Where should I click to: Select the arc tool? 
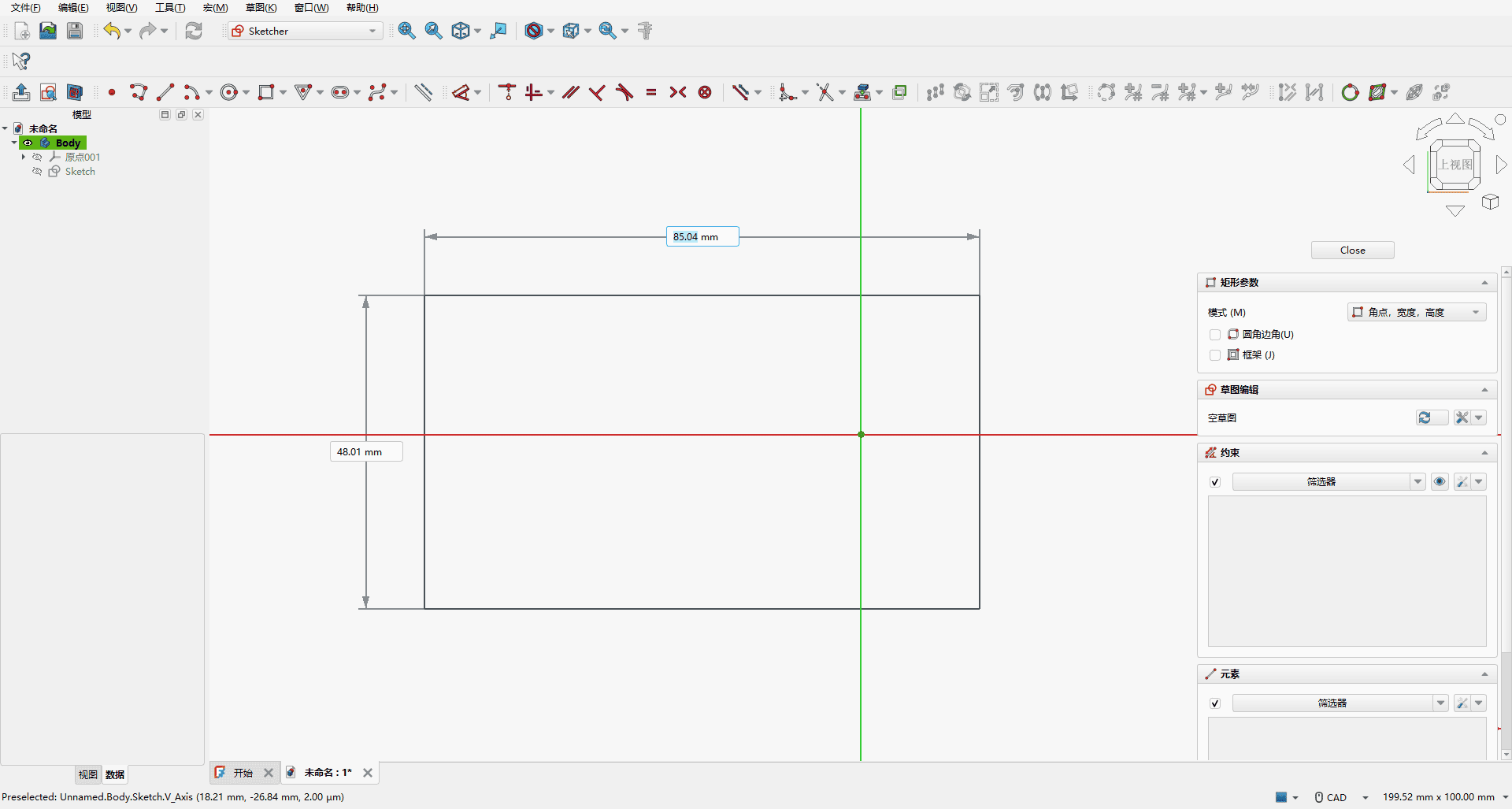pos(191,92)
